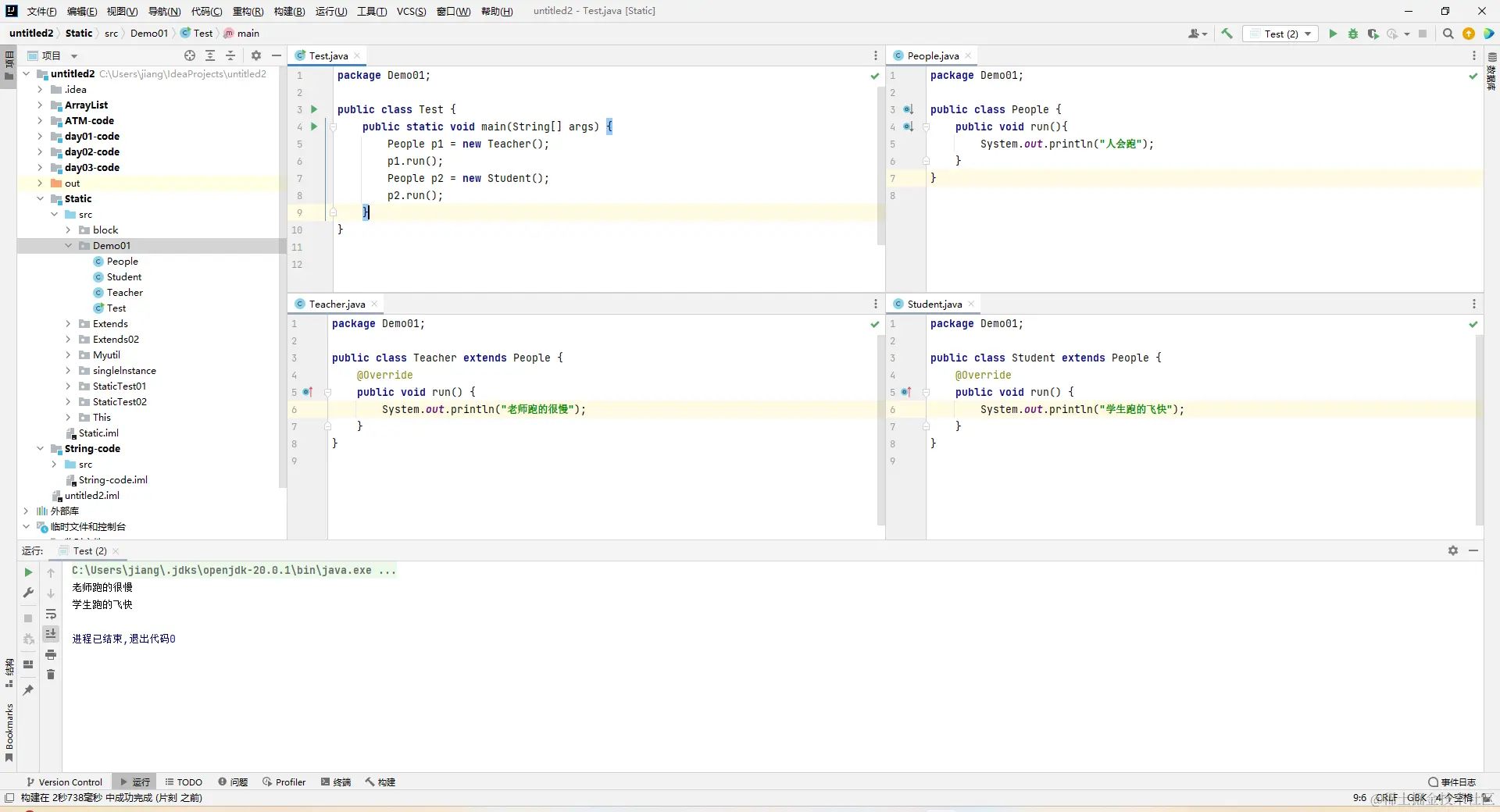This screenshot has height=812, width=1500.
Task: Click the override gutter icon in Teacher.java
Action: (x=308, y=392)
